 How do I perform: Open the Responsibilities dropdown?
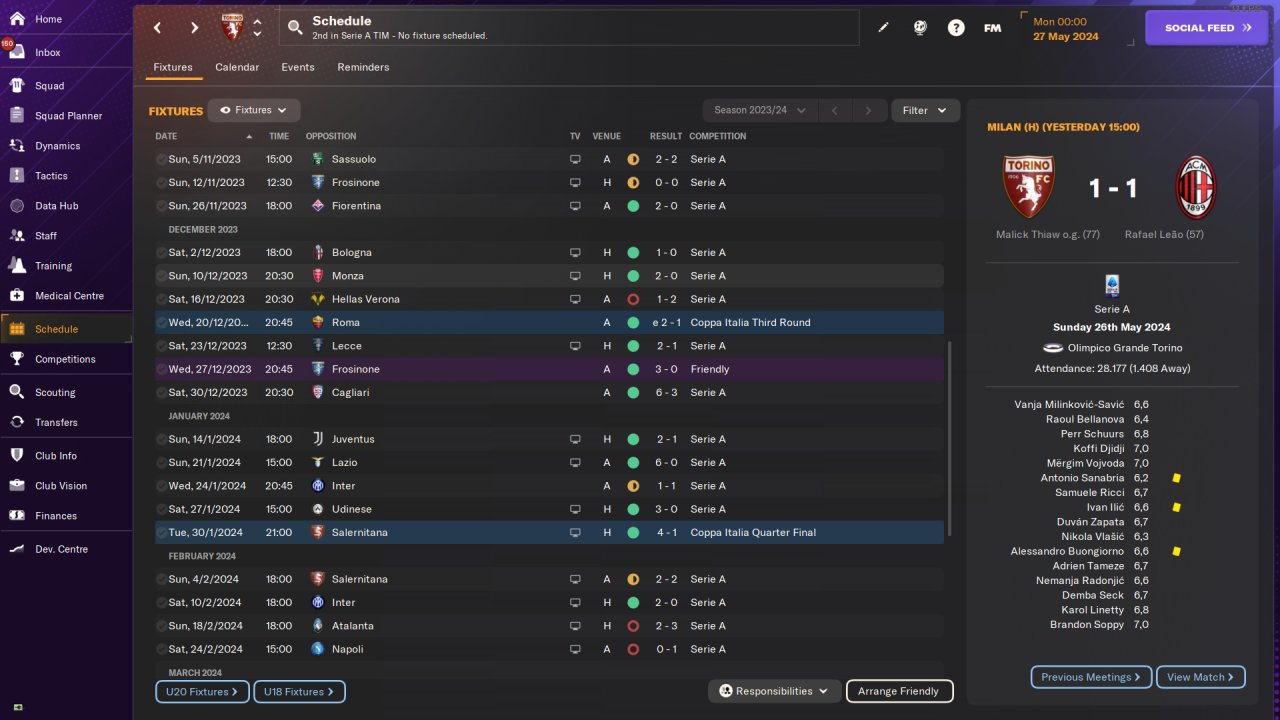pos(774,691)
